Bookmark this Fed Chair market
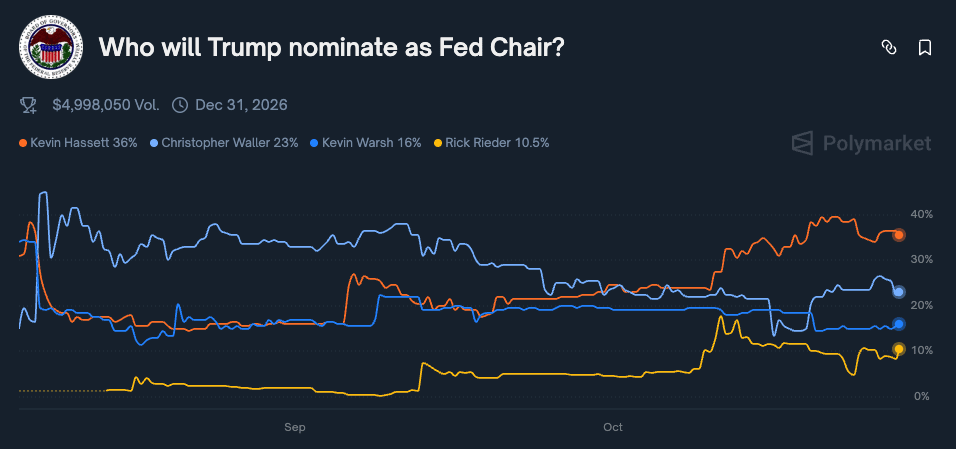The image size is (956, 449). [925, 47]
